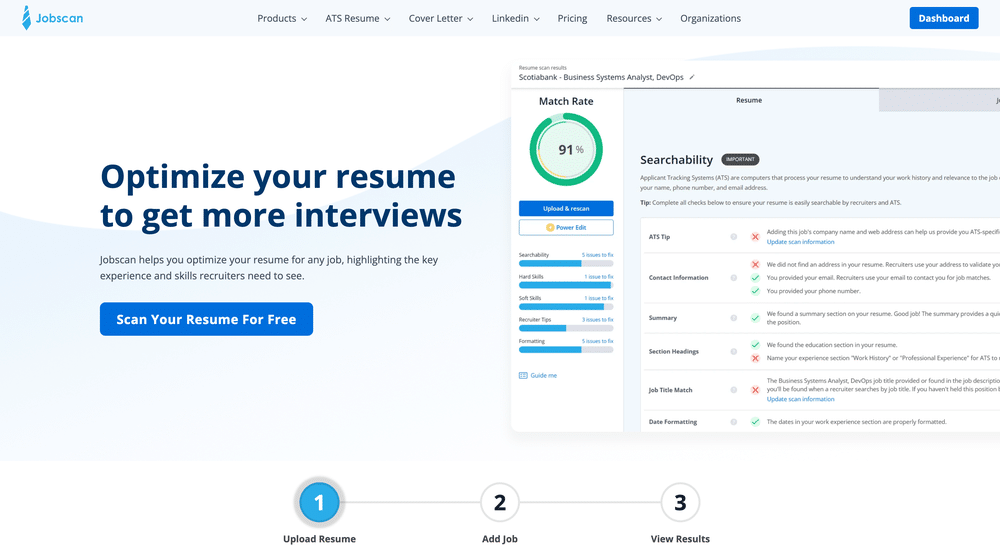1000x546 pixels.
Task: Click the Recruiter Tips progress bar
Action: point(566,328)
